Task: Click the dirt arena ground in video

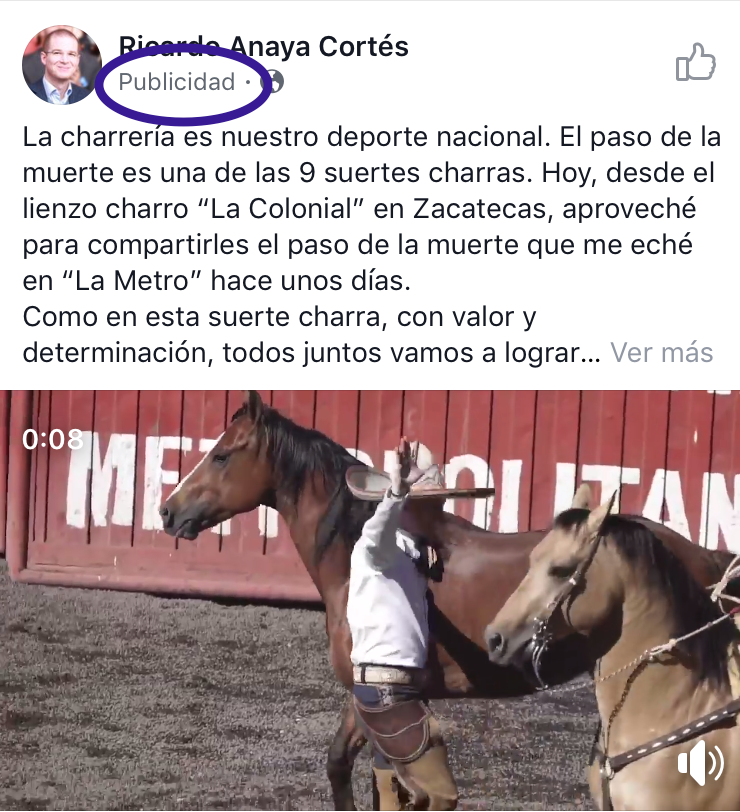Action: point(155,699)
